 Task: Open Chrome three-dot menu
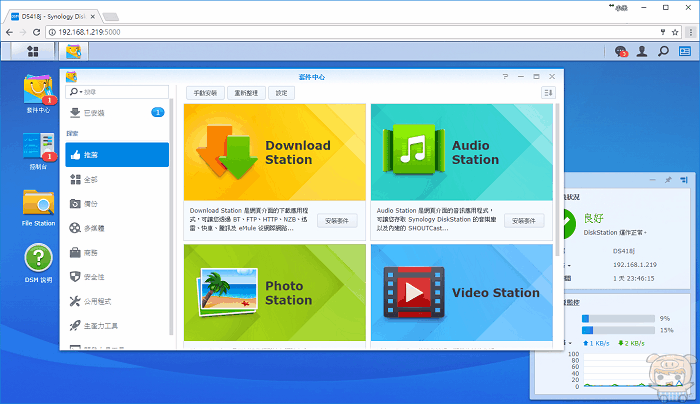tap(691, 32)
